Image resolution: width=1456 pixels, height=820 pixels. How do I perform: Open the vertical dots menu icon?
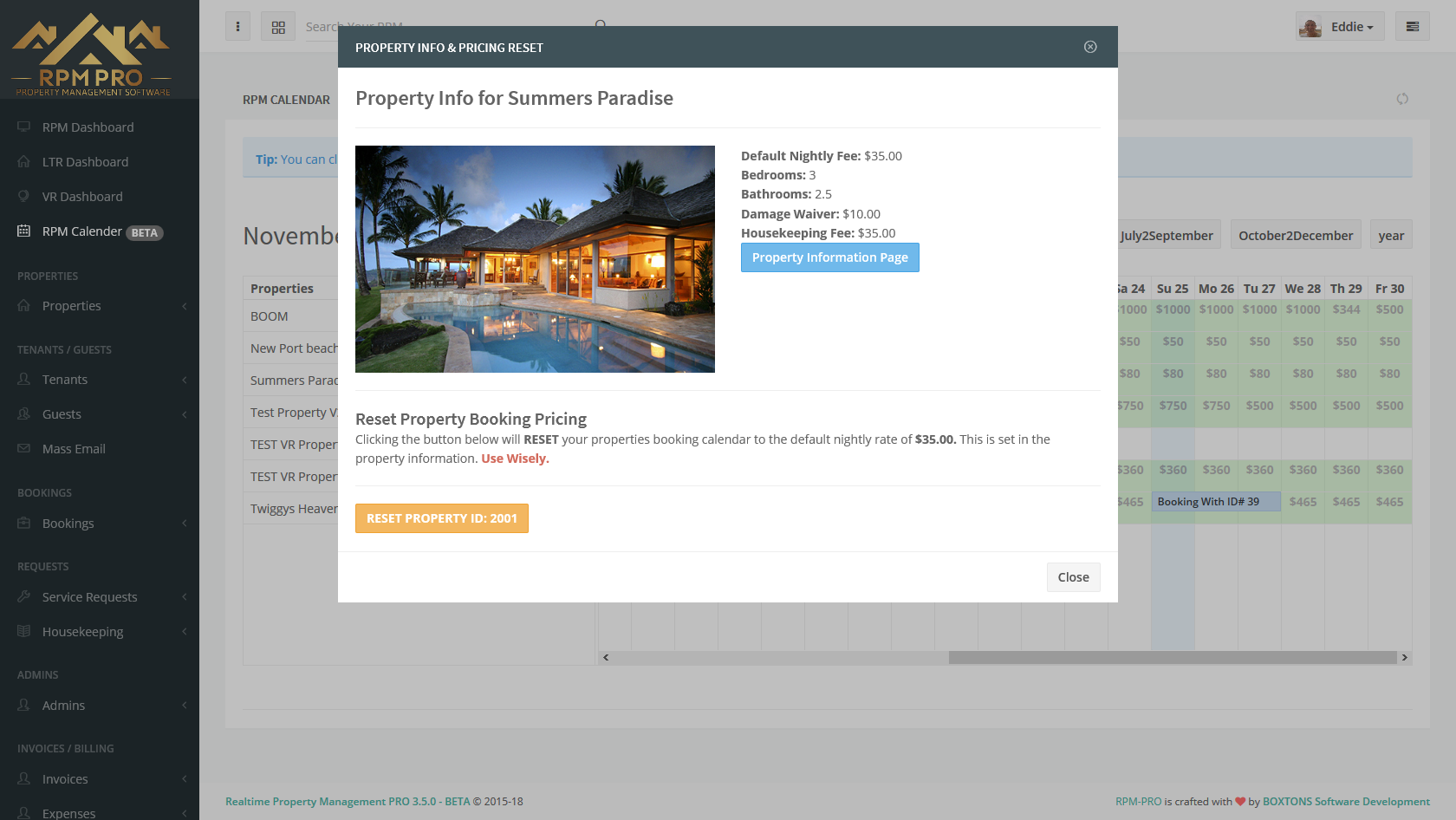[x=237, y=26]
